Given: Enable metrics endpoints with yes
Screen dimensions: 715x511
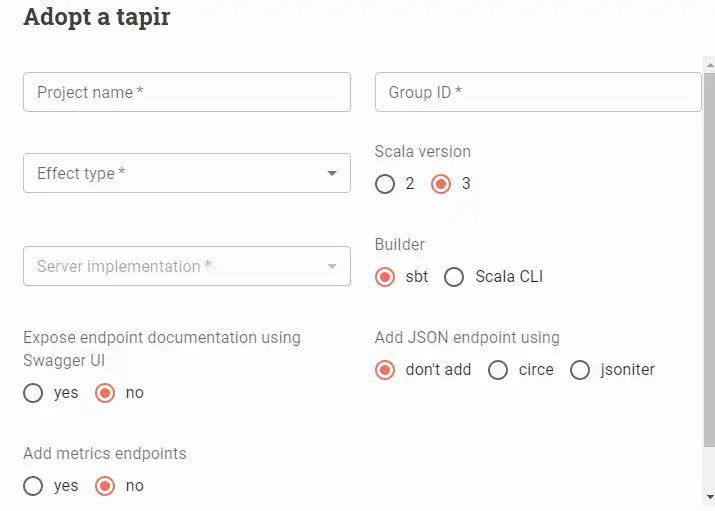Looking at the screenshot, I should coord(33,486).
